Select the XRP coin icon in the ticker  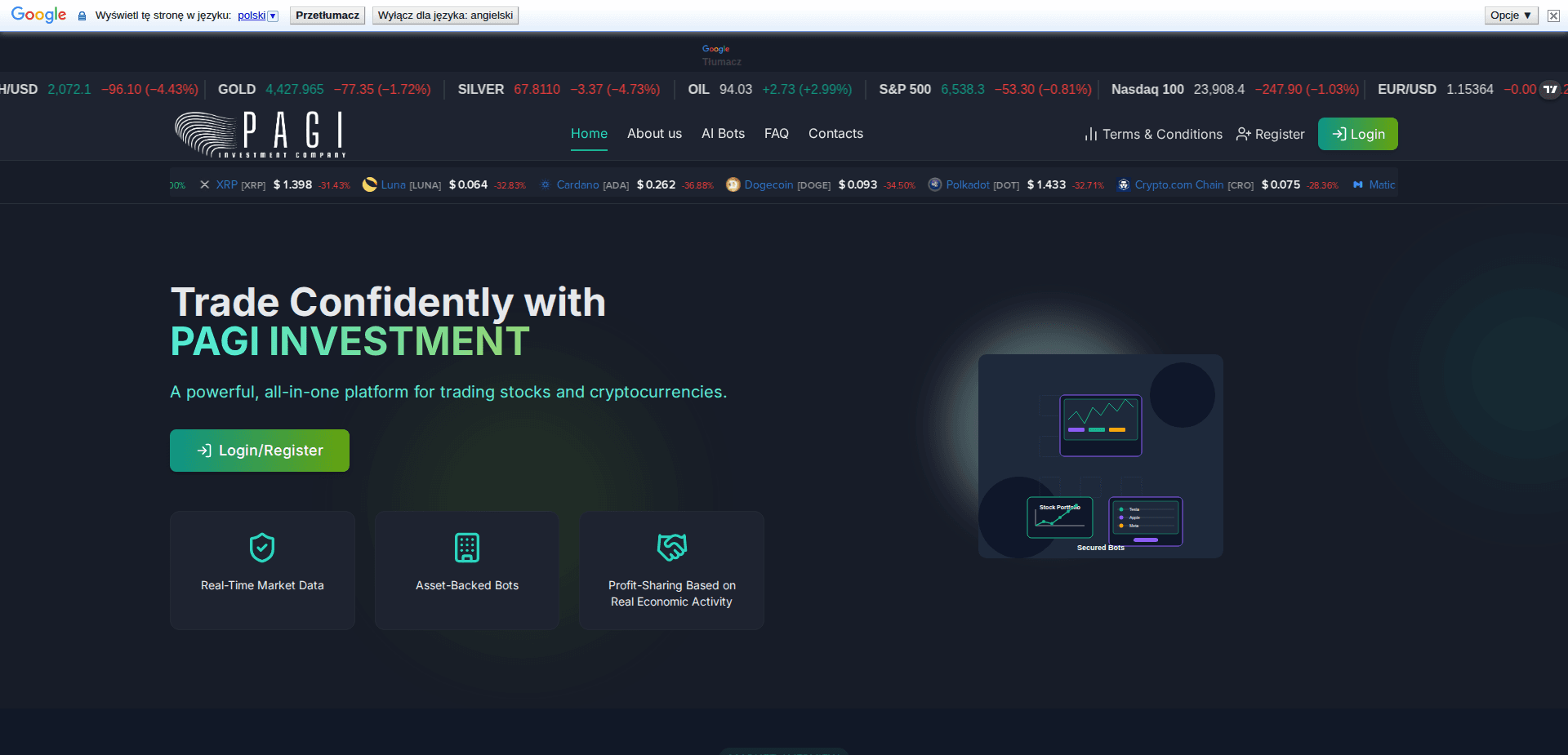tap(203, 184)
